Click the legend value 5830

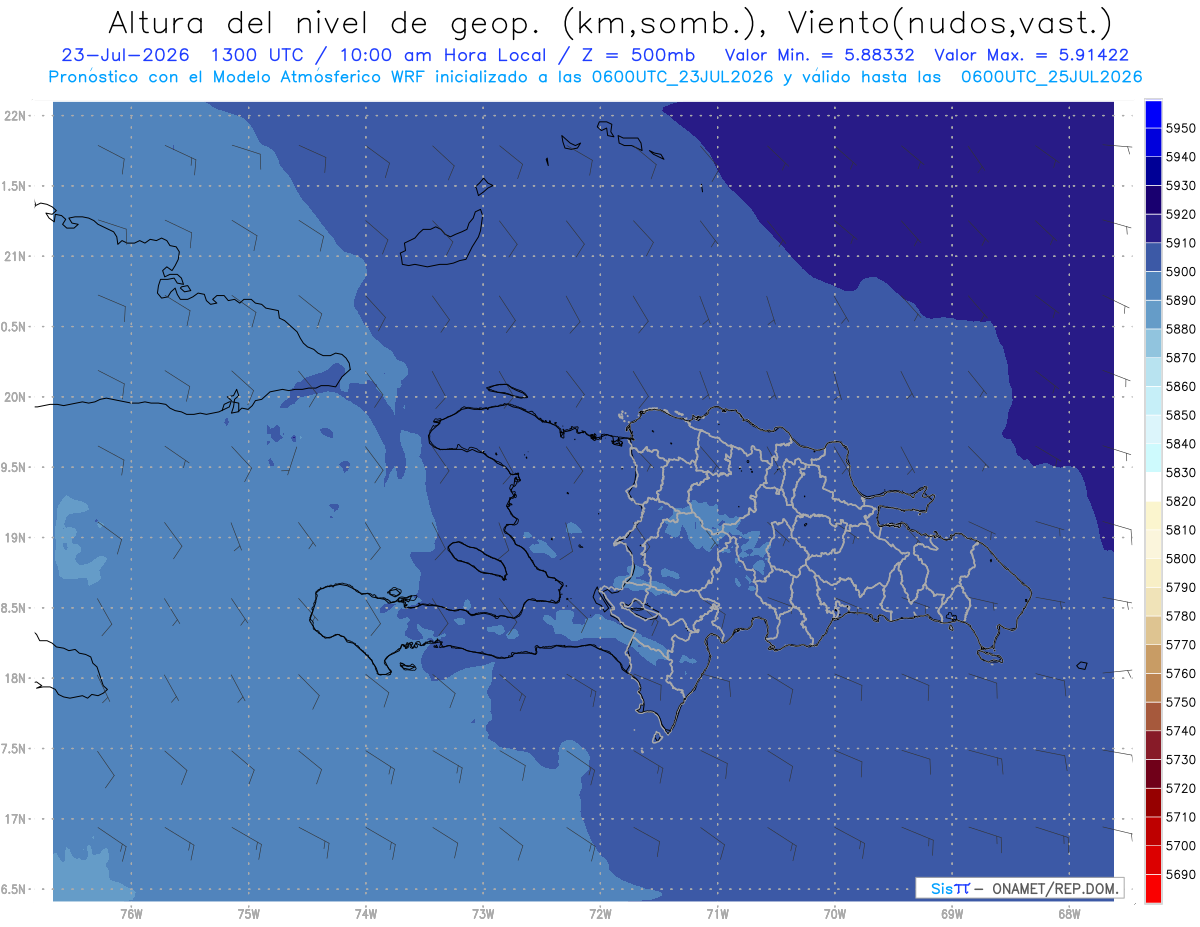tap(1180, 472)
